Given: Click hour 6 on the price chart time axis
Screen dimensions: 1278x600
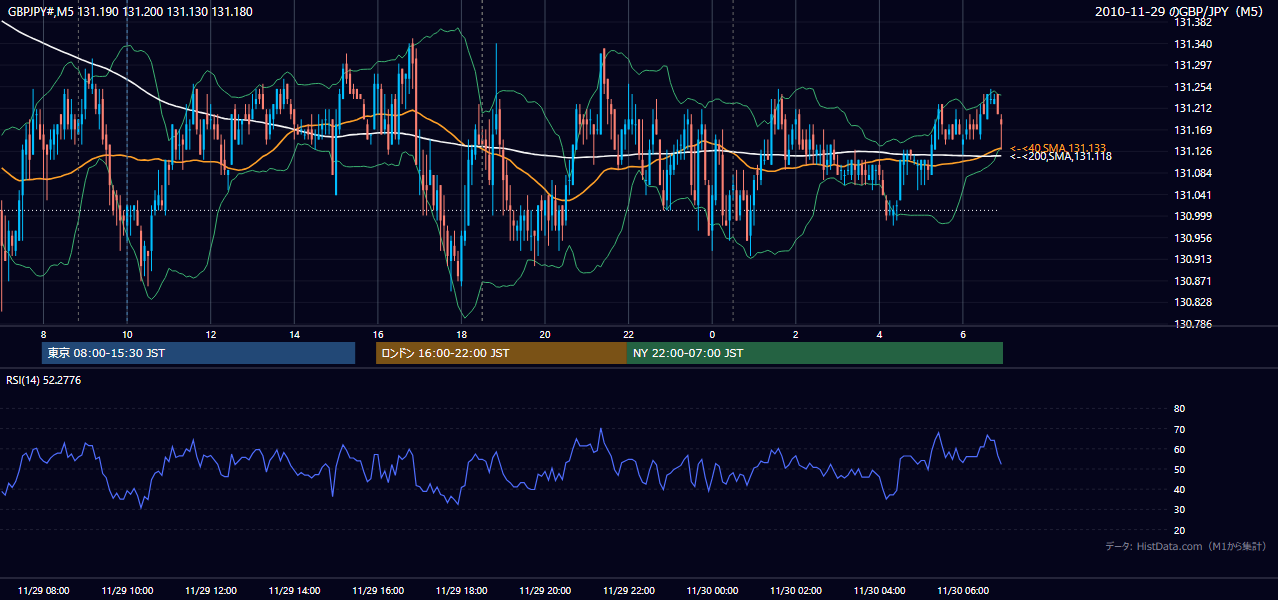Looking at the screenshot, I should (x=963, y=334).
